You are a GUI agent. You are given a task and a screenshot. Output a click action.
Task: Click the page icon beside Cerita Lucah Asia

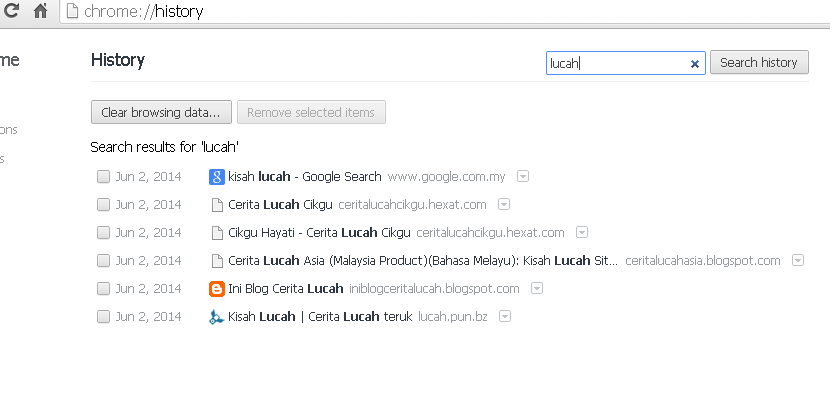(x=217, y=261)
